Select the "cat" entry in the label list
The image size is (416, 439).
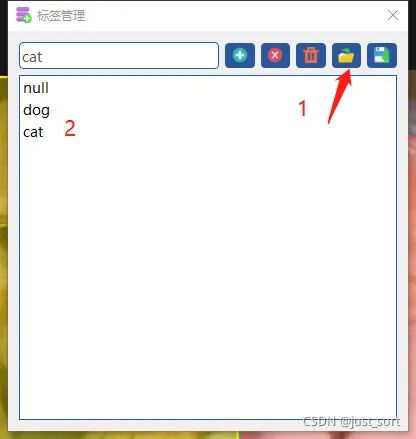coord(33,132)
